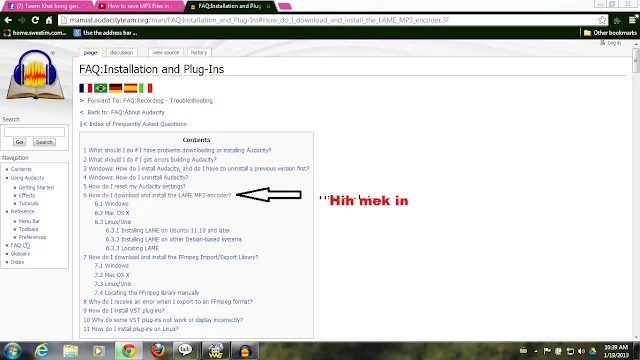Open '6.1 Windows' contents link
The image size is (640, 360).
point(111,204)
